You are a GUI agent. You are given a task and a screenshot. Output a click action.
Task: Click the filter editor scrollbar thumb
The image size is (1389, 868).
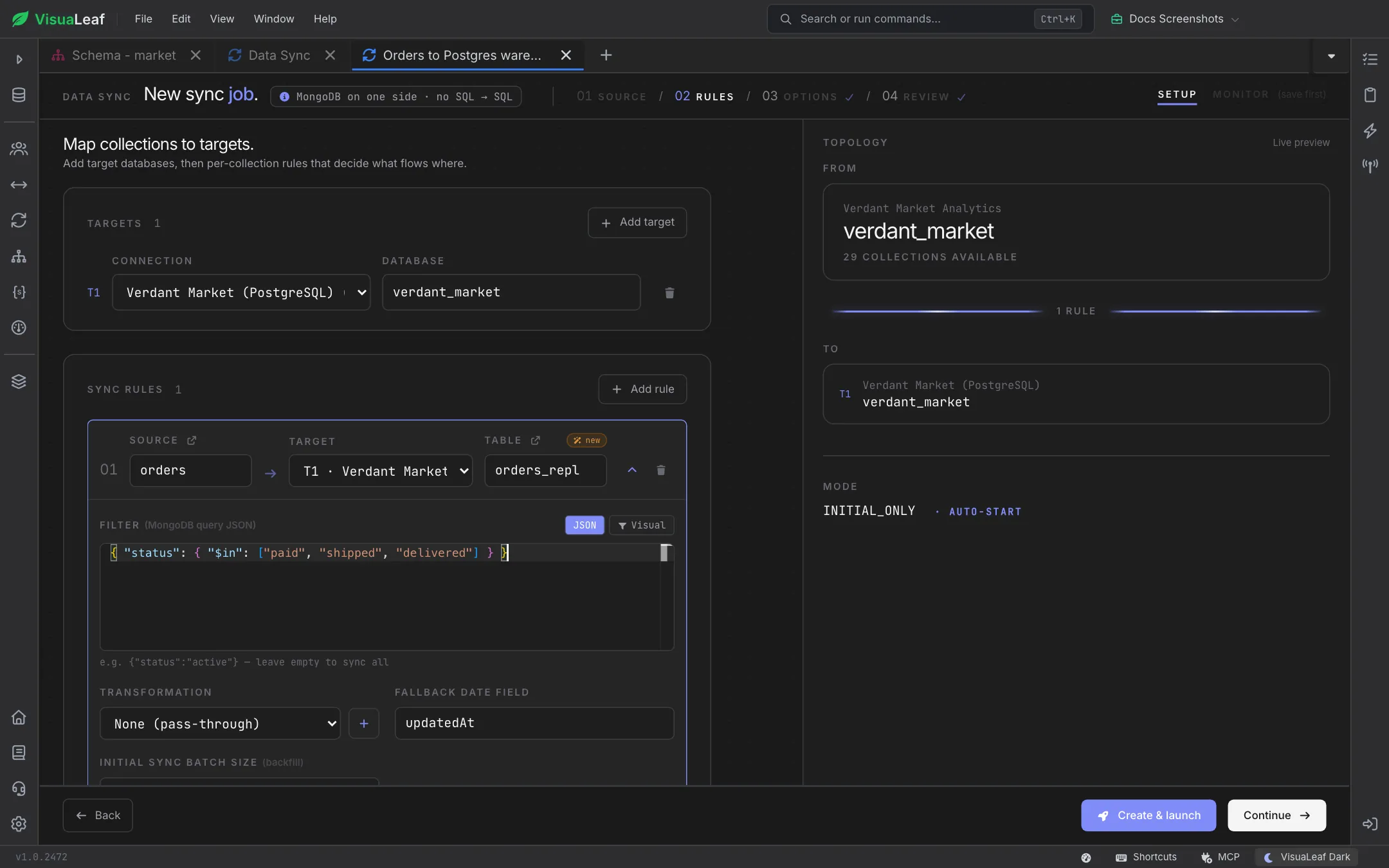(665, 552)
